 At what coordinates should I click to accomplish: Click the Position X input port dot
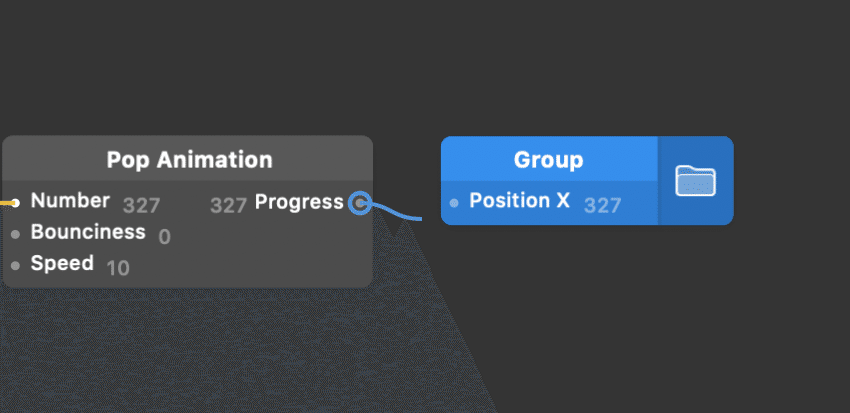[x=454, y=203]
